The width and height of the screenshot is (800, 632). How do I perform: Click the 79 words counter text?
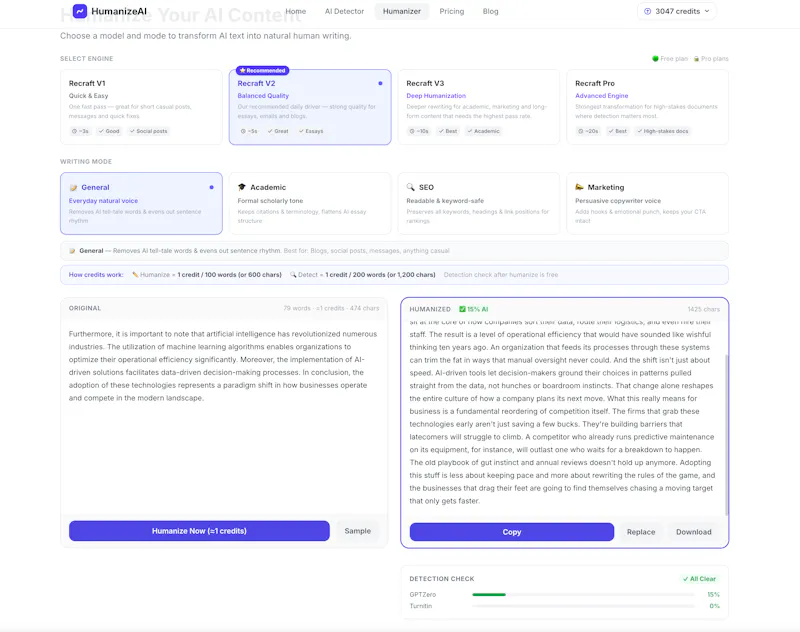297,308
